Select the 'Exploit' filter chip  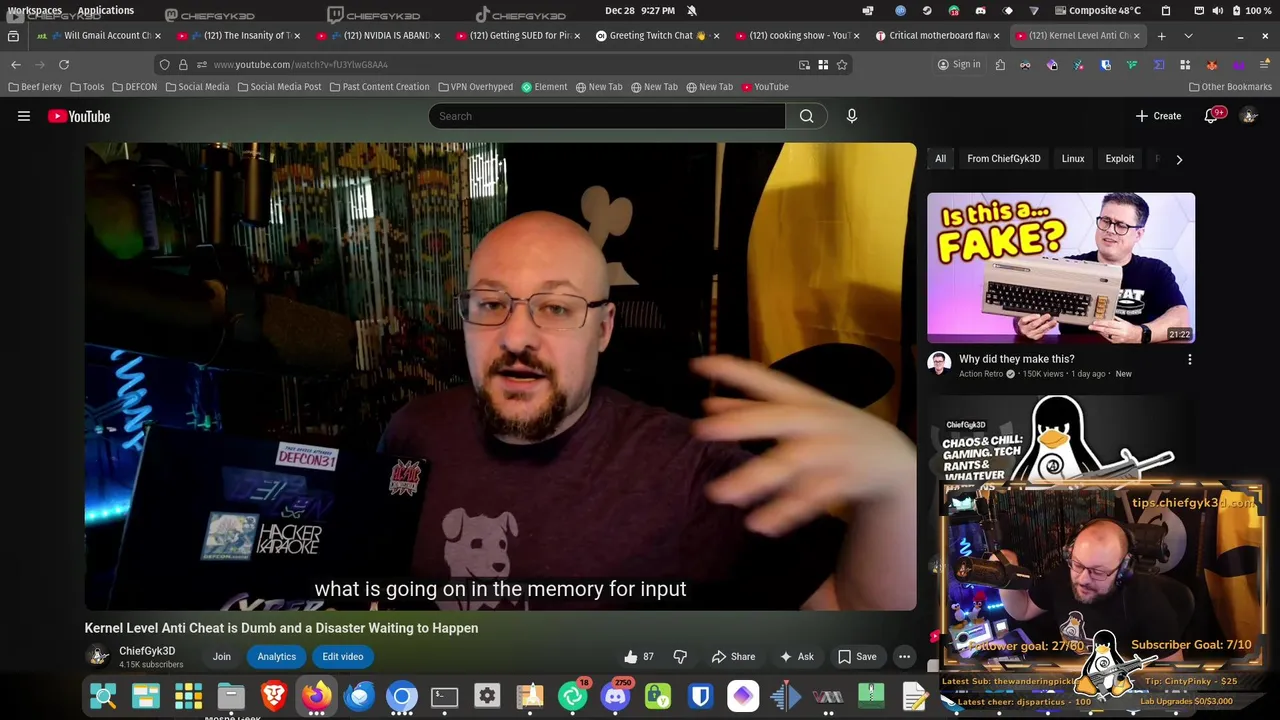pyautogui.click(x=1119, y=159)
